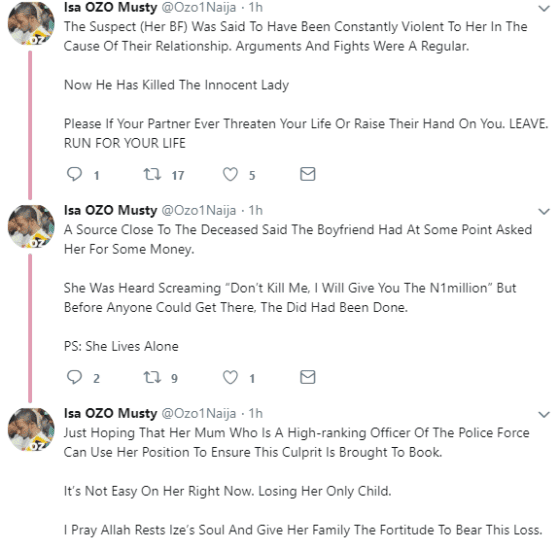Like the tweet with 5 likes
The image size is (558, 549).
tap(230, 174)
